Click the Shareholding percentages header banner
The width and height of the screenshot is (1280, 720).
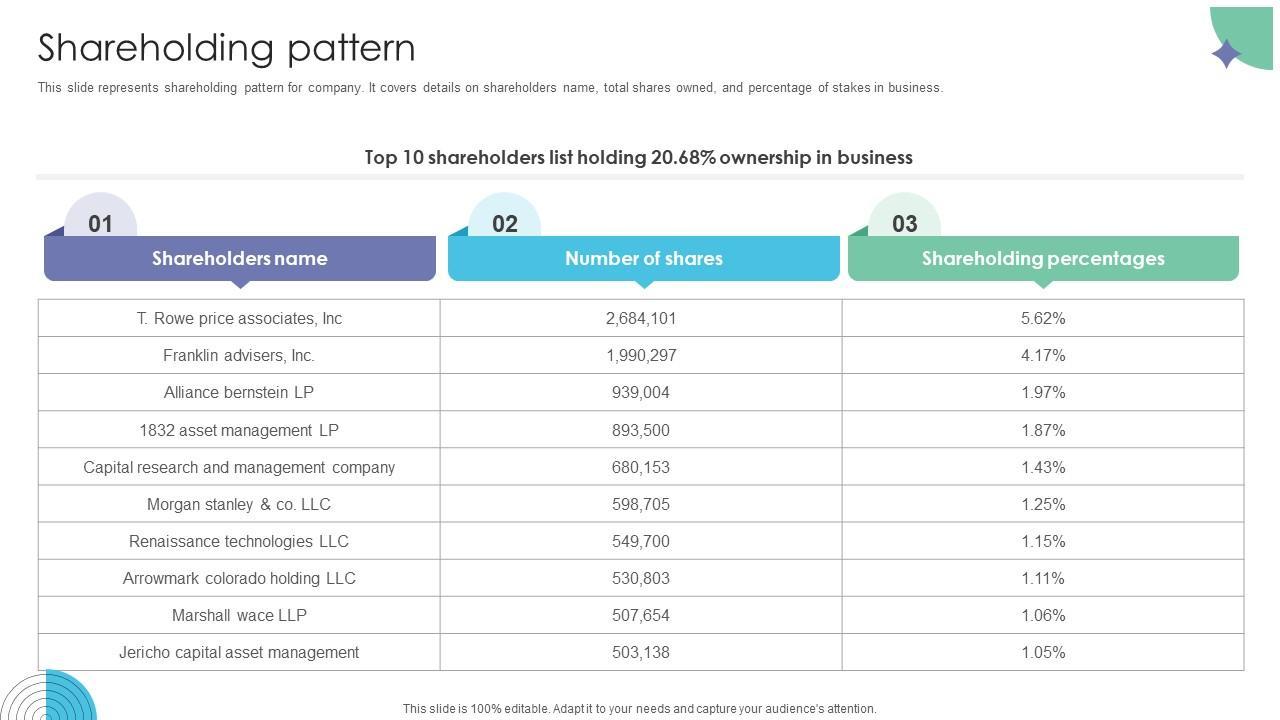click(1043, 259)
